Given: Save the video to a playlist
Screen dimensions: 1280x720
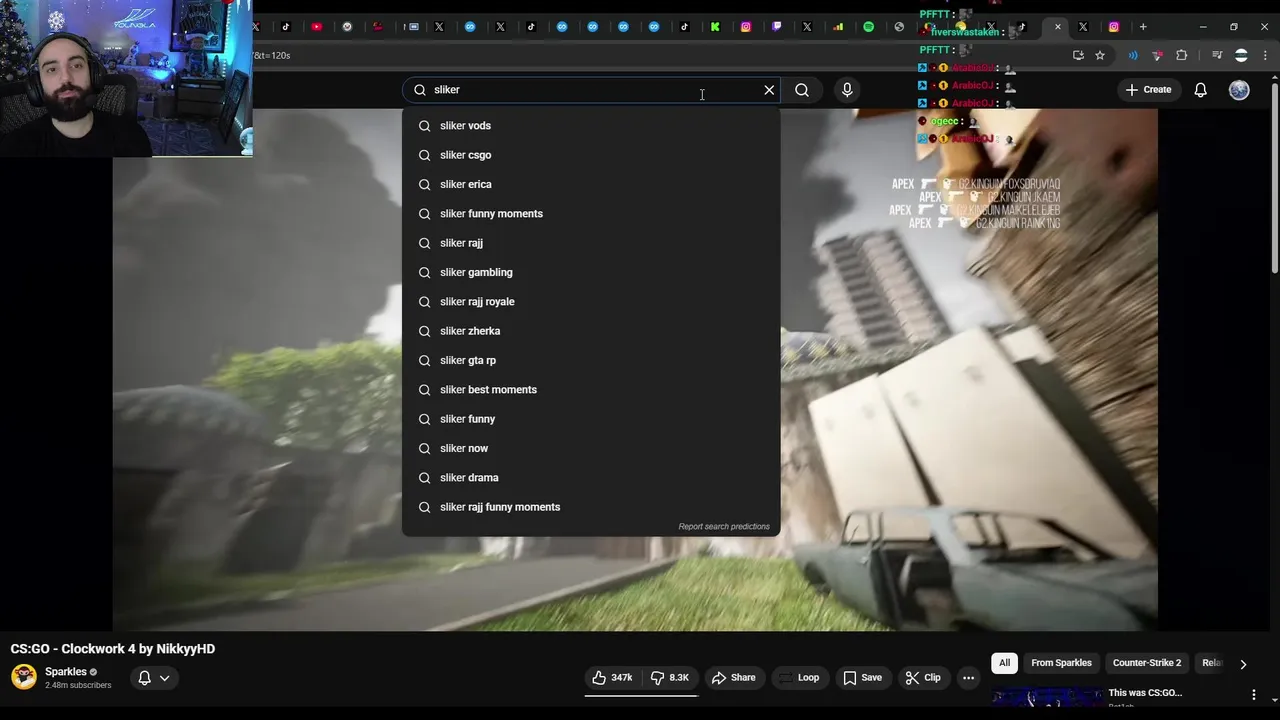Looking at the screenshot, I should pyautogui.click(x=862, y=678).
